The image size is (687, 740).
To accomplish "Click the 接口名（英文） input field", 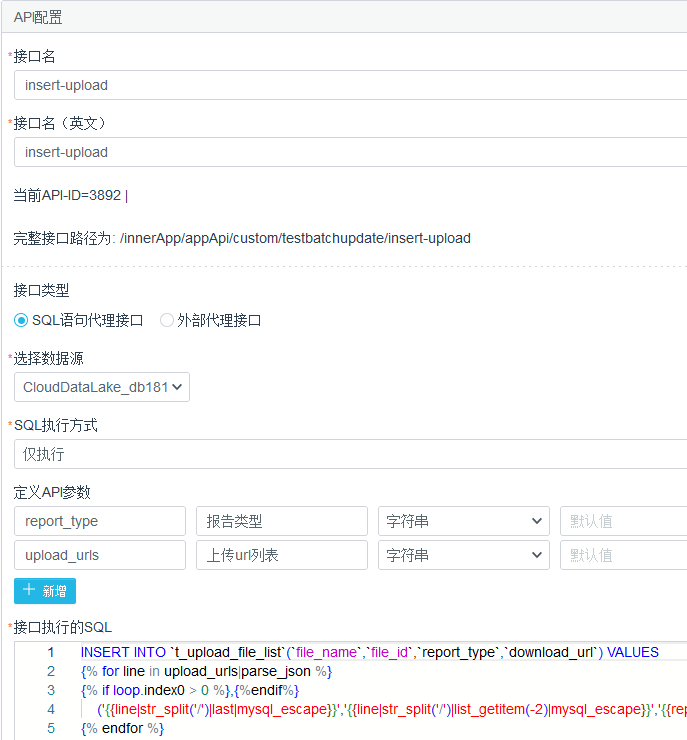I will 350,152.
